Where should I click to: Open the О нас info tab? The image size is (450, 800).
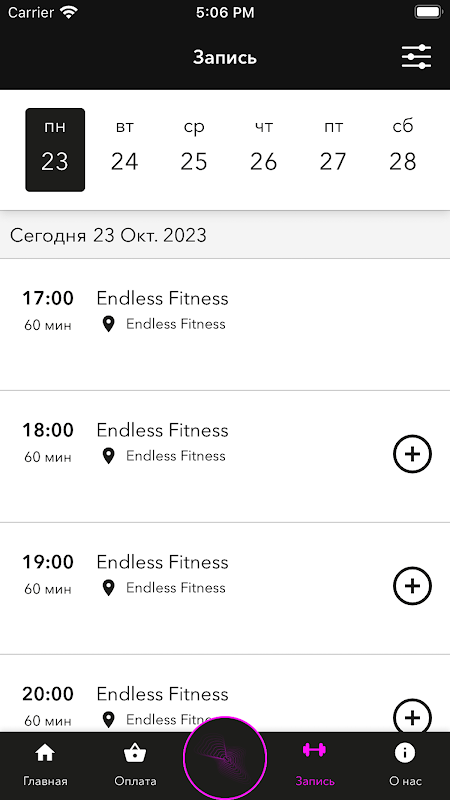point(405,764)
